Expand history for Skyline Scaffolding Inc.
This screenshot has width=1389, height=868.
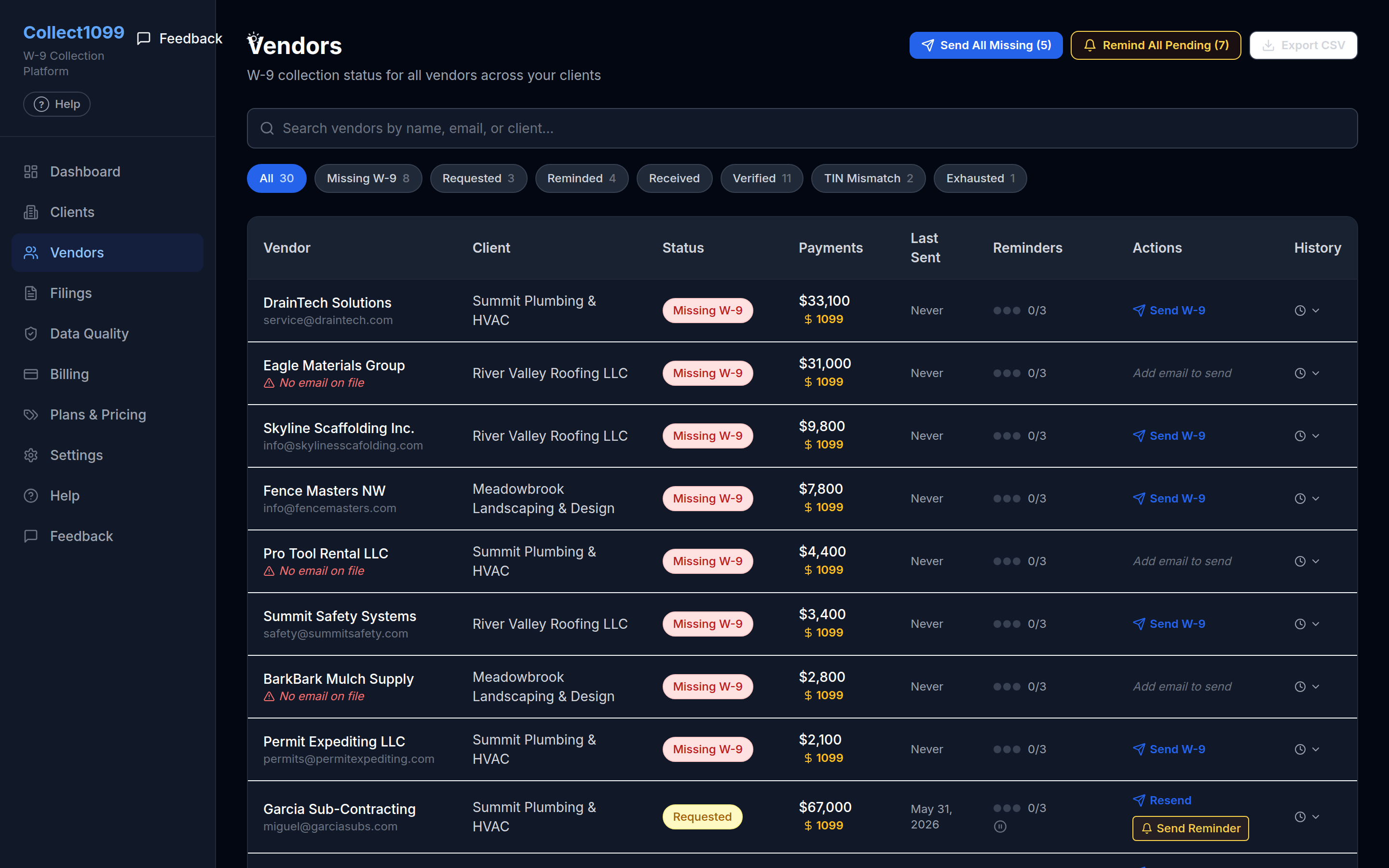pyautogui.click(x=1307, y=436)
